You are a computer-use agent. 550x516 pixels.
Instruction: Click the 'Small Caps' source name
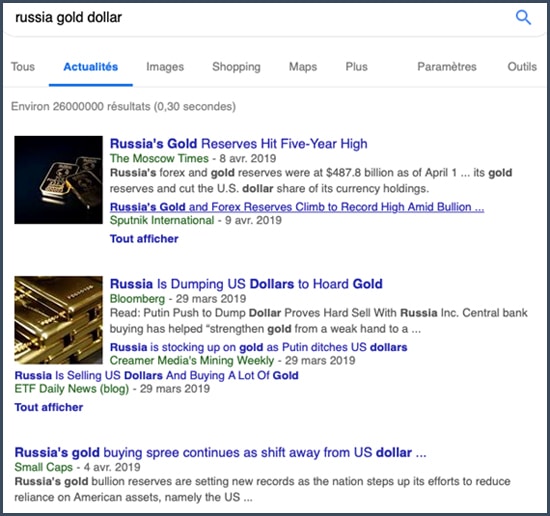(43, 467)
